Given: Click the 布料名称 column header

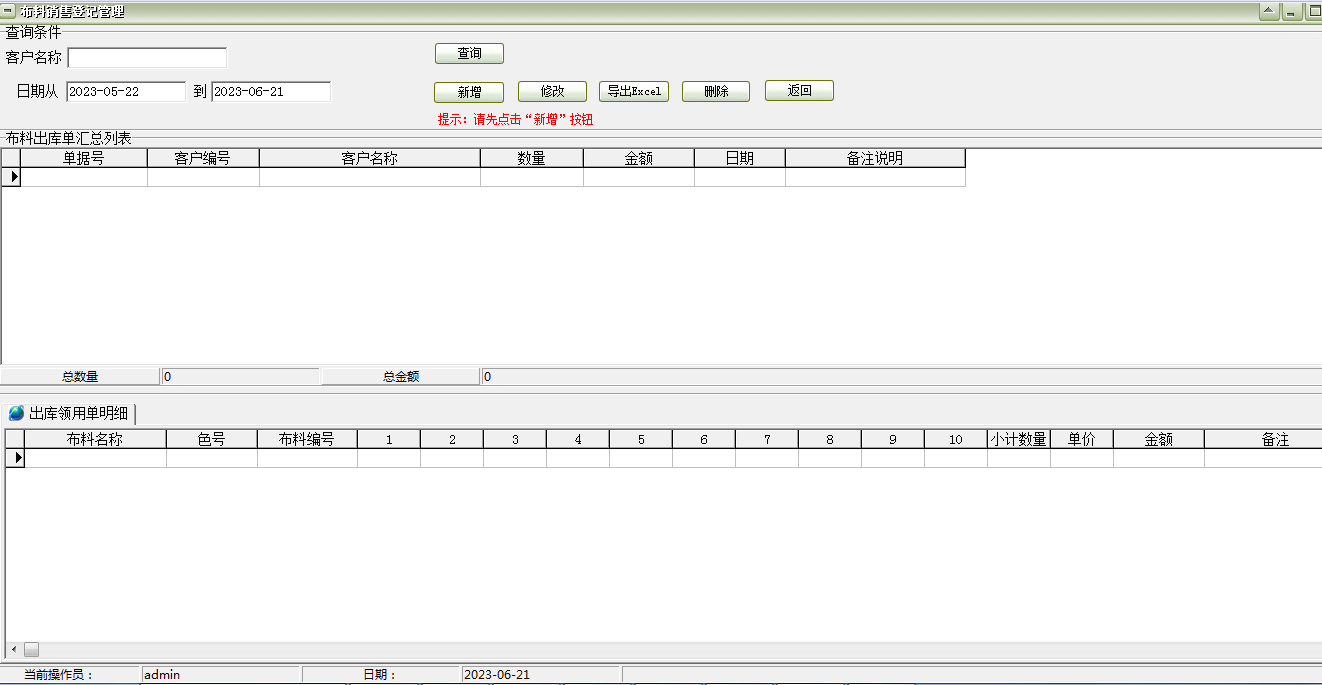Looking at the screenshot, I should 95,439.
